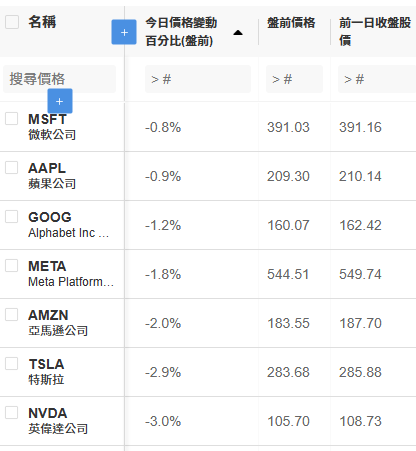Sort by 盤前價格 column header
416x451 pixels.
(x=291, y=23)
